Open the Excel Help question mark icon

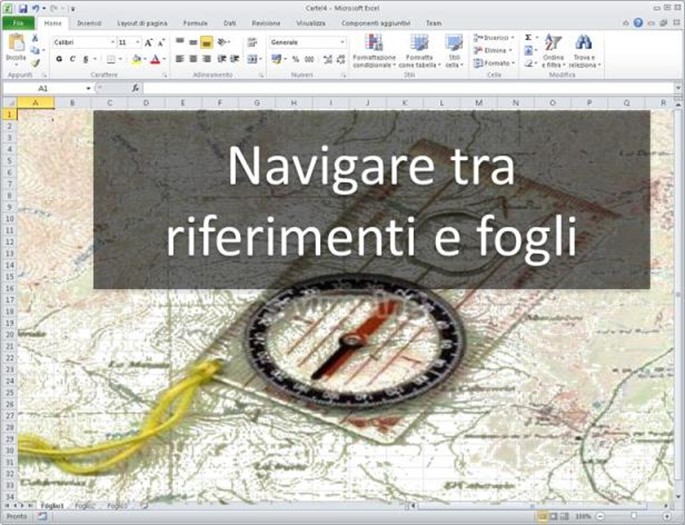[638, 21]
